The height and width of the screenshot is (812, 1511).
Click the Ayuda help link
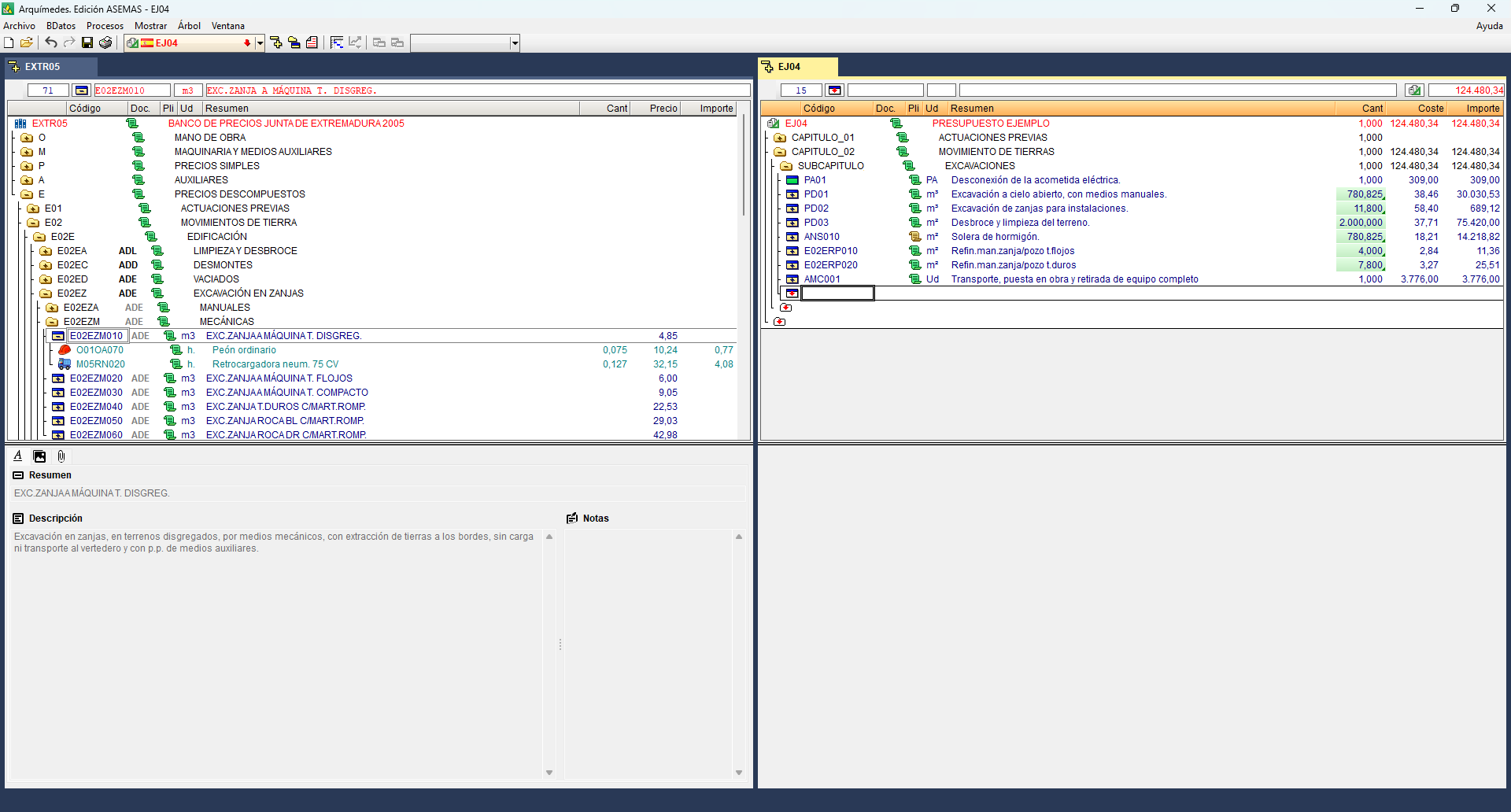click(1489, 26)
